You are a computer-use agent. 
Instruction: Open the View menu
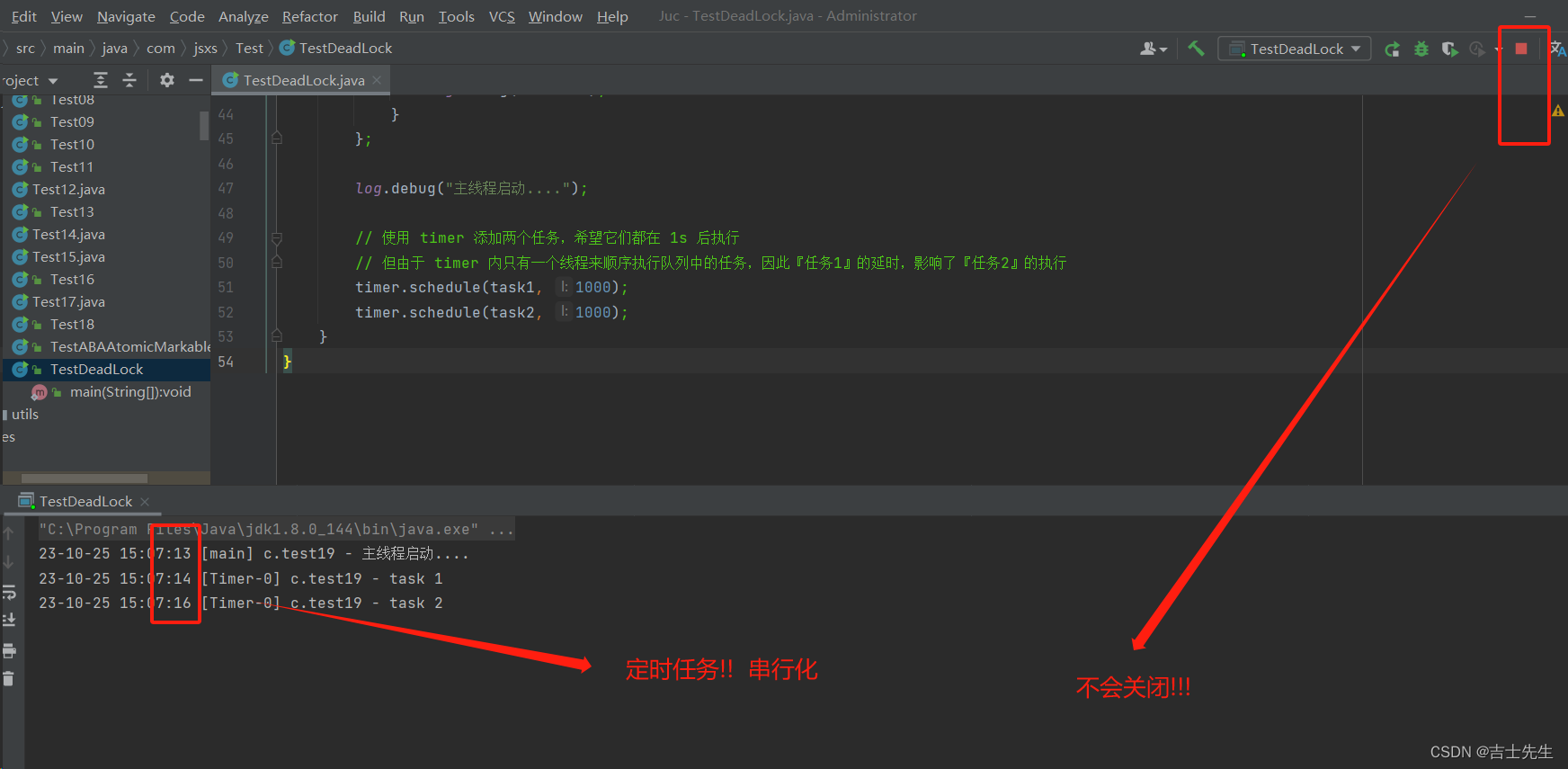click(67, 16)
